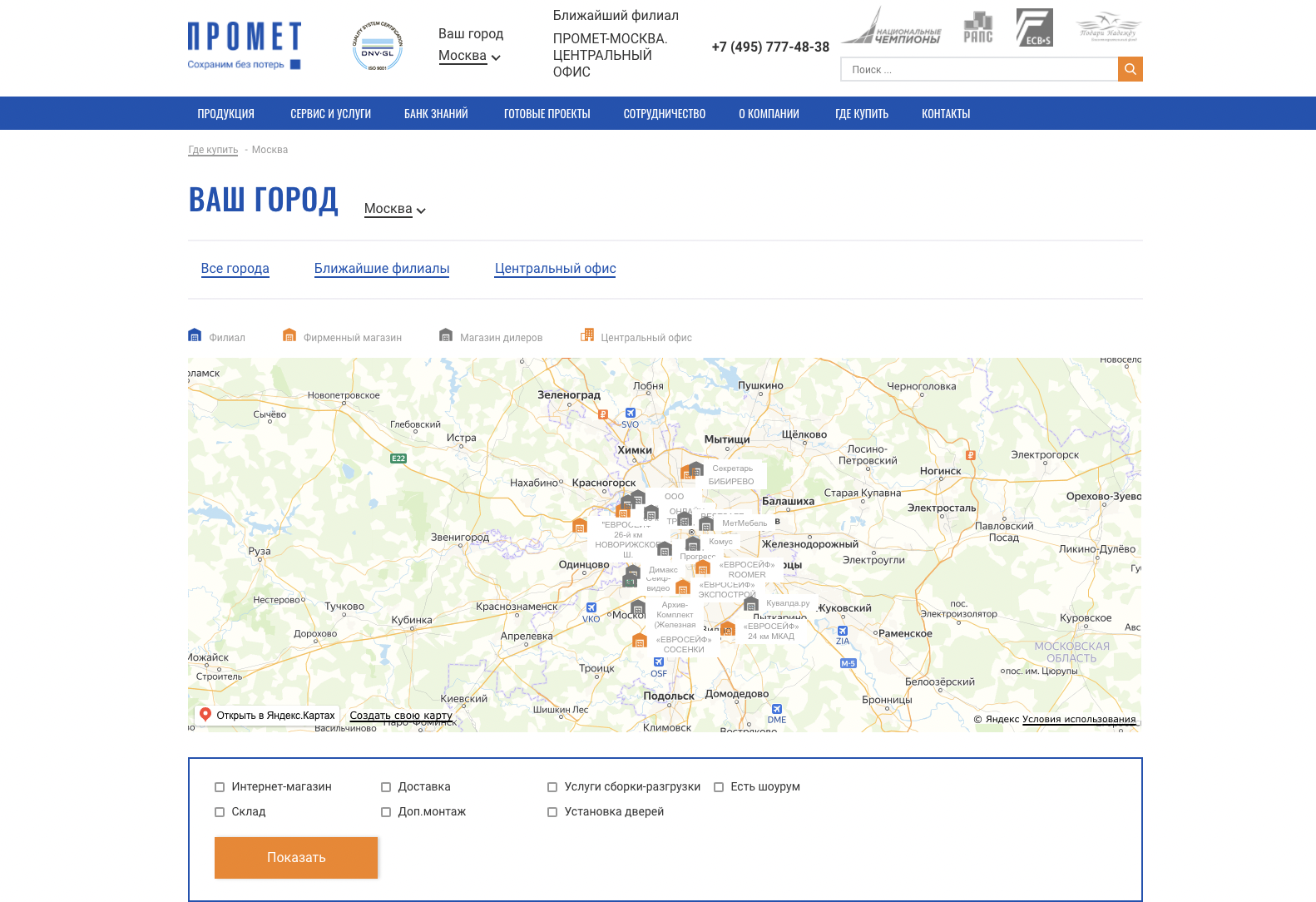
Task: Tick the Доставка checkbox
Action: coord(386,787)
